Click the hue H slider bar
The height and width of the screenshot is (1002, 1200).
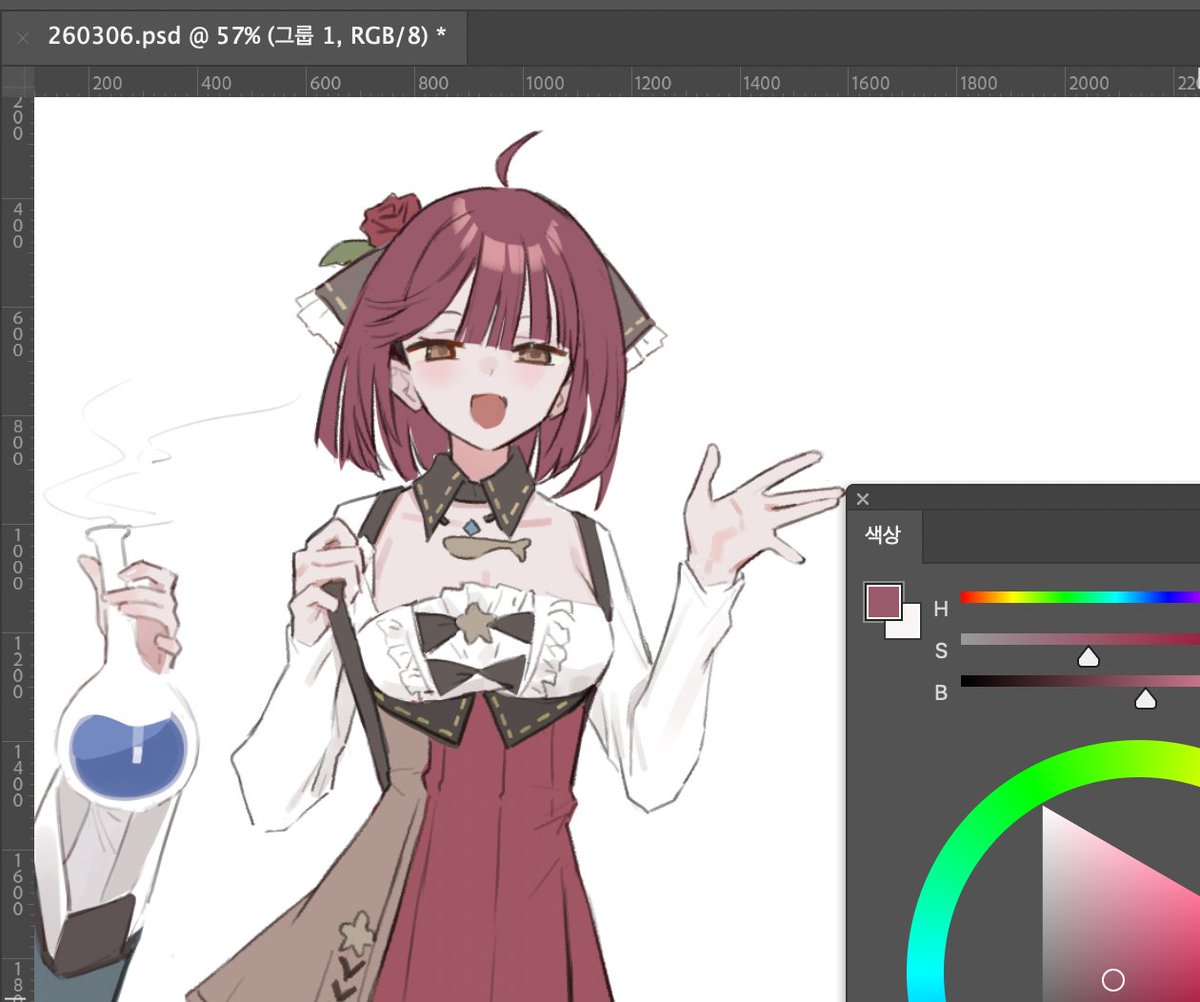[x=1080, y=597]
